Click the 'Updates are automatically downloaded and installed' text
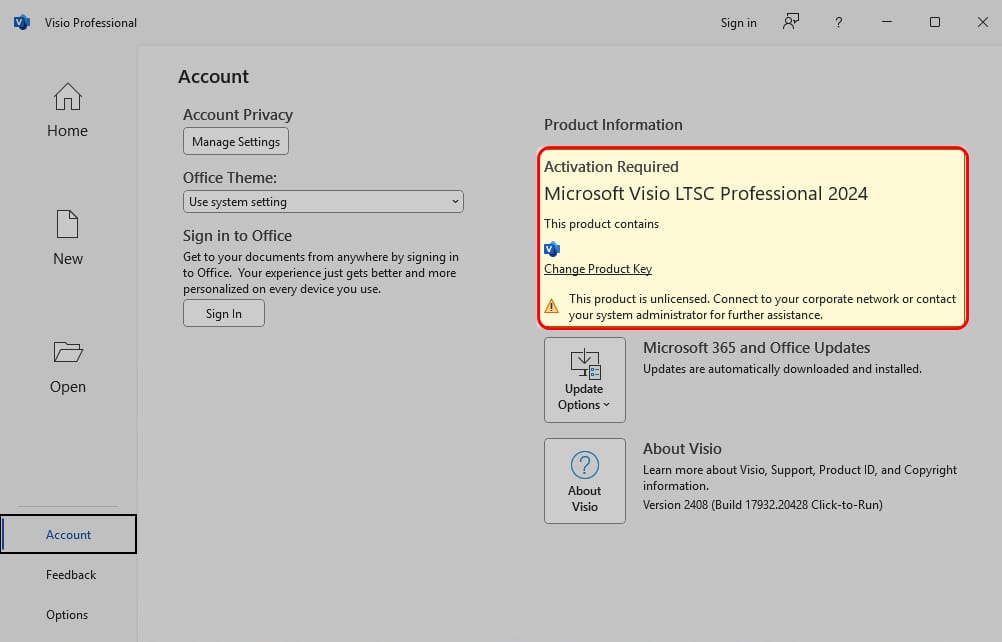1002x642 pixels. click(x=782, y=369)
